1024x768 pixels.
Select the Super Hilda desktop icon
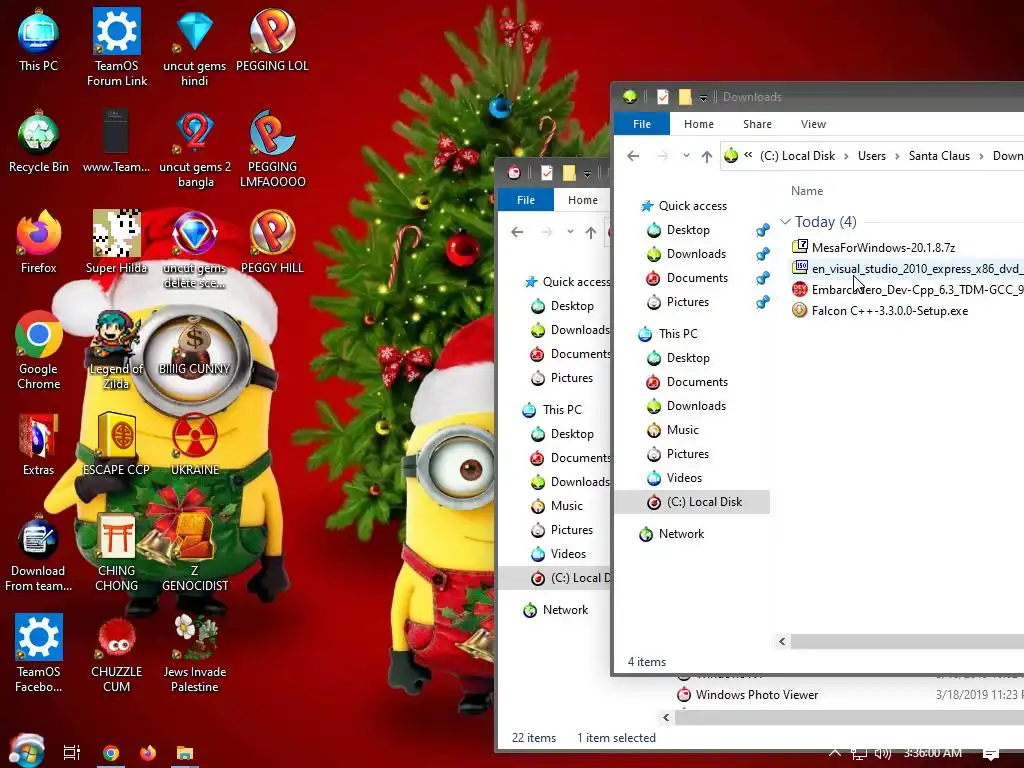pyautogui.click(x=116, y=242)
